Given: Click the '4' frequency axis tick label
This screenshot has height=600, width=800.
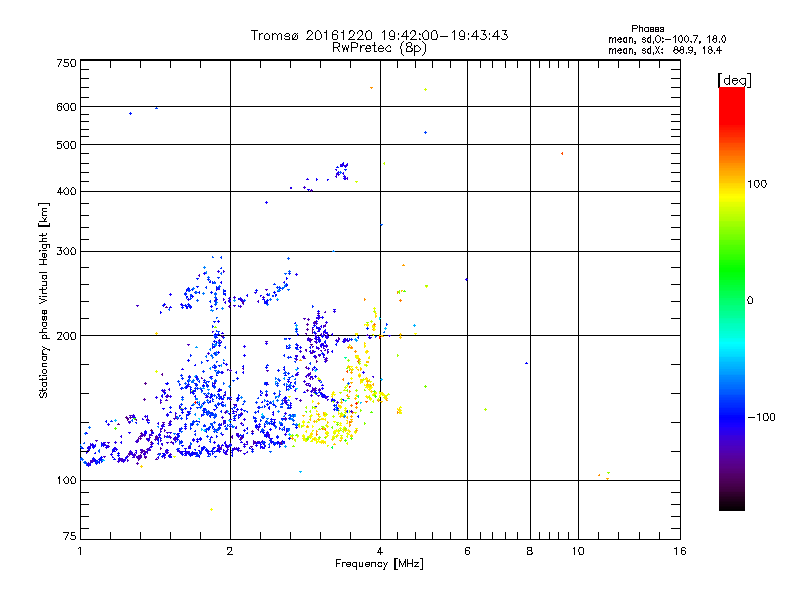Looking at the screenshot, I should tap(380, 551).
